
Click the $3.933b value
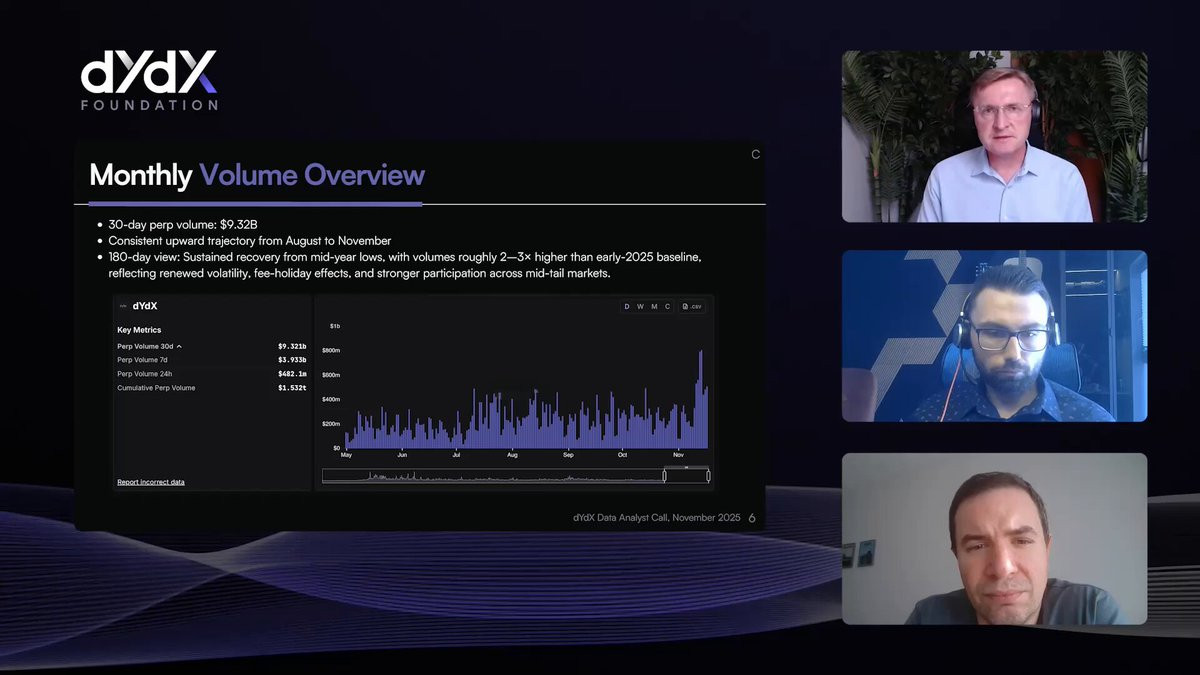pos(292,360)
